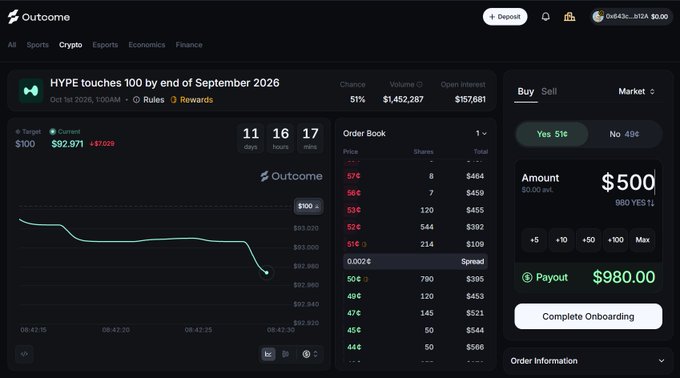Click the rewards icon beside 50¢ bid
The width and height of the screenshot is (680, 378).
point(366,279)
